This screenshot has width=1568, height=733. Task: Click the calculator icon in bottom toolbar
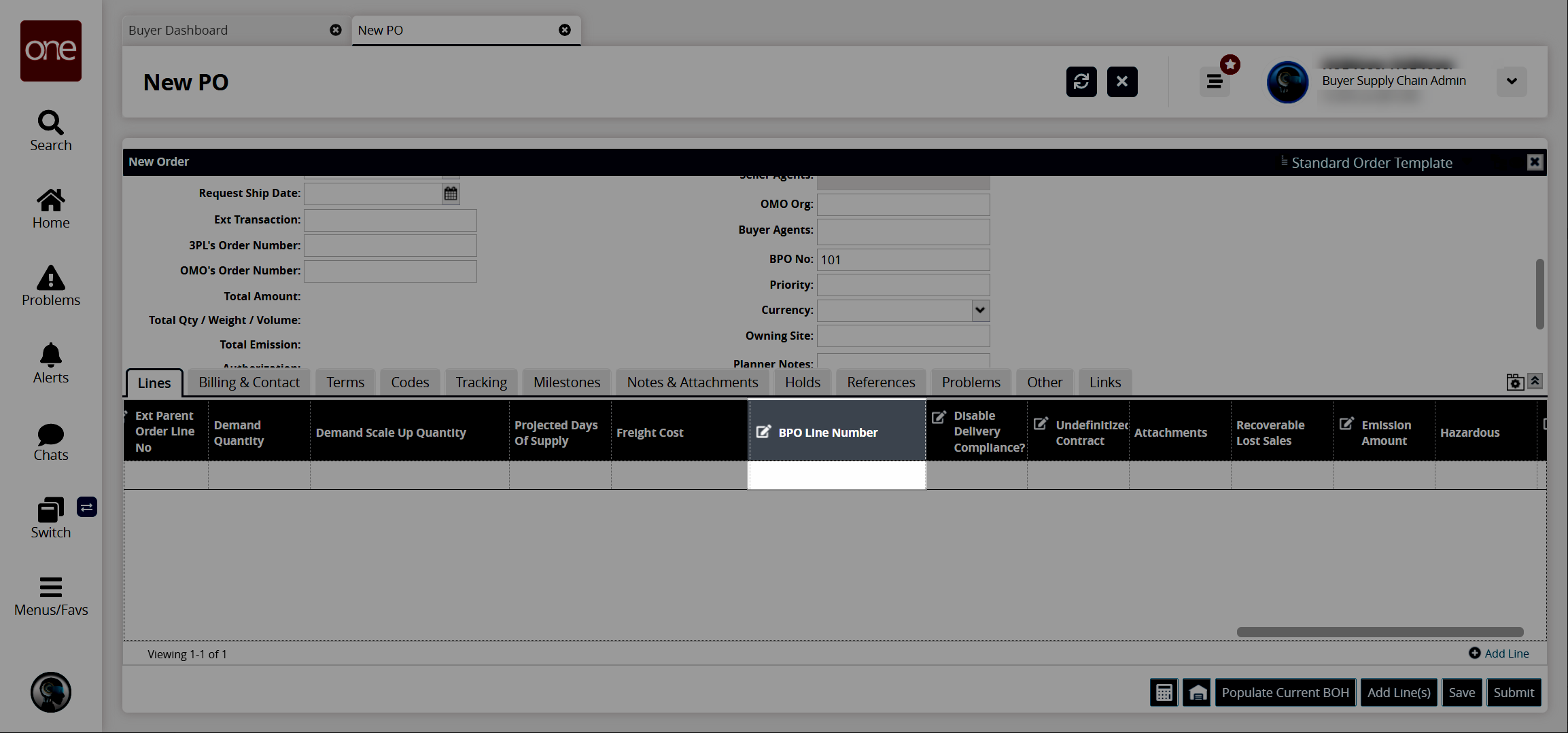coord(1164,693)
